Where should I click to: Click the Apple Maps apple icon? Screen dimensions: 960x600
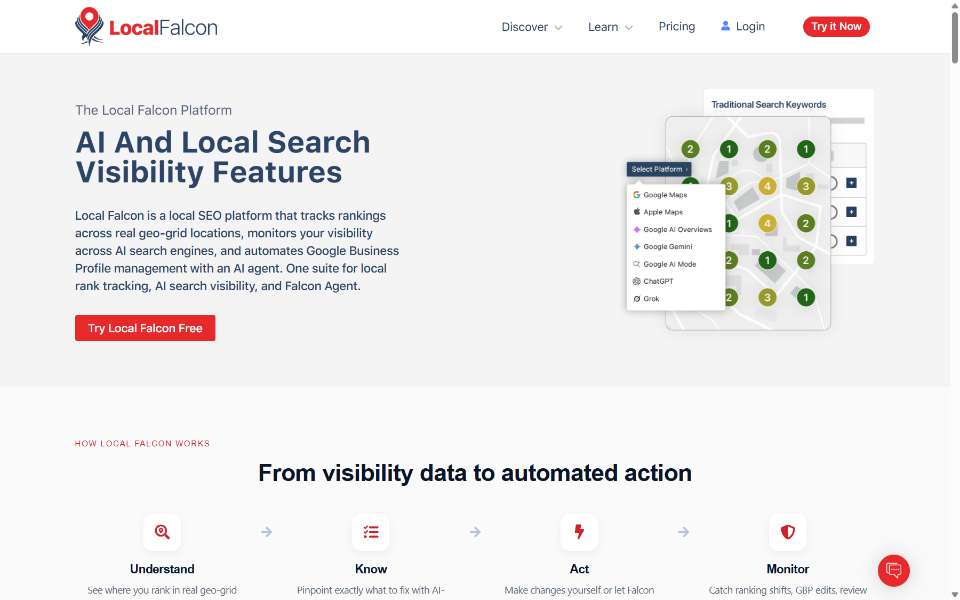tap(636, 212)
